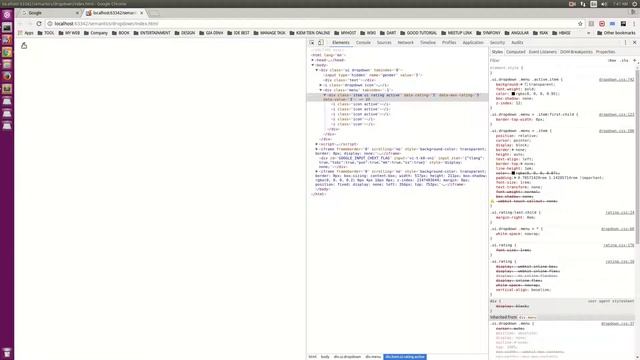The image size is (640, 360).
Task: Select div.ui.dropdown in the DOM breadcrumb
Action: coord(347,357)
